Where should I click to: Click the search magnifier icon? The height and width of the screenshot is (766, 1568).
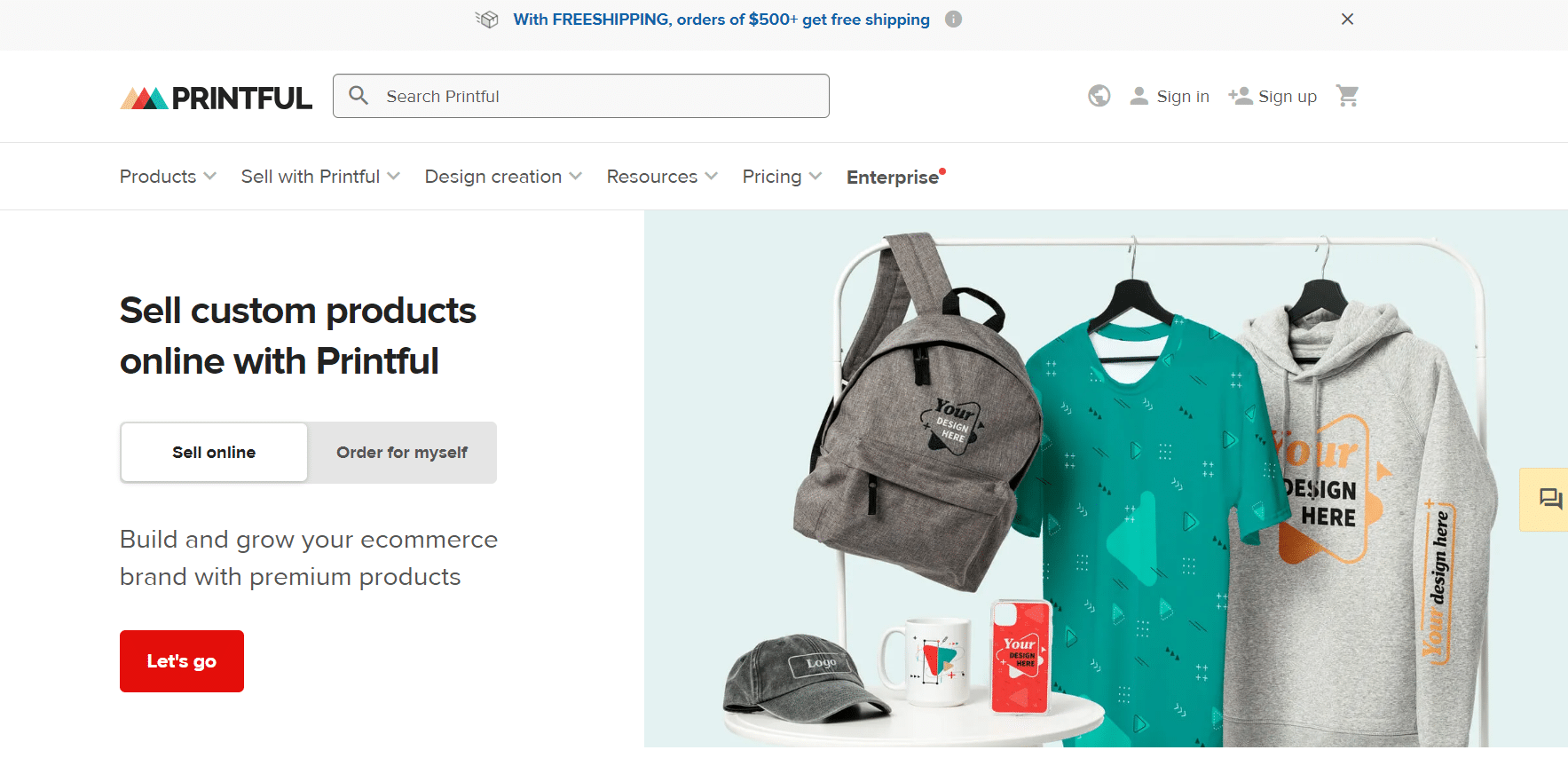point(359,95)
